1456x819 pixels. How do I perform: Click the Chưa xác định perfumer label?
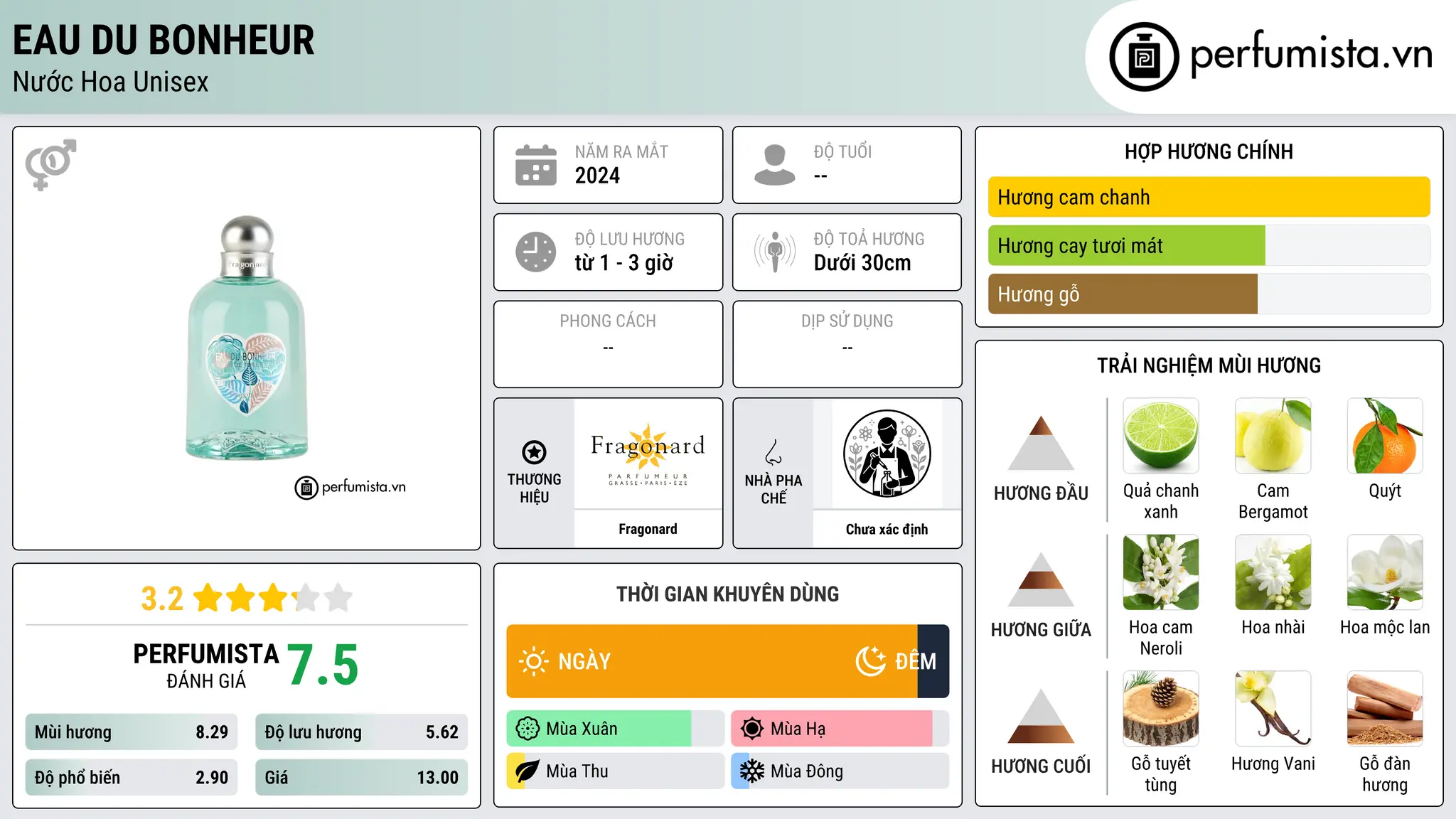[887, 529]
